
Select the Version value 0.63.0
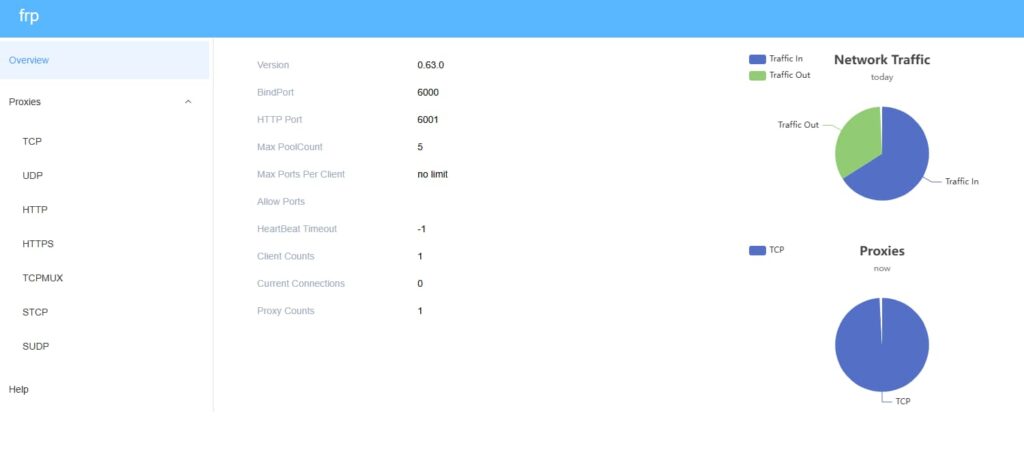coord(430,65)
